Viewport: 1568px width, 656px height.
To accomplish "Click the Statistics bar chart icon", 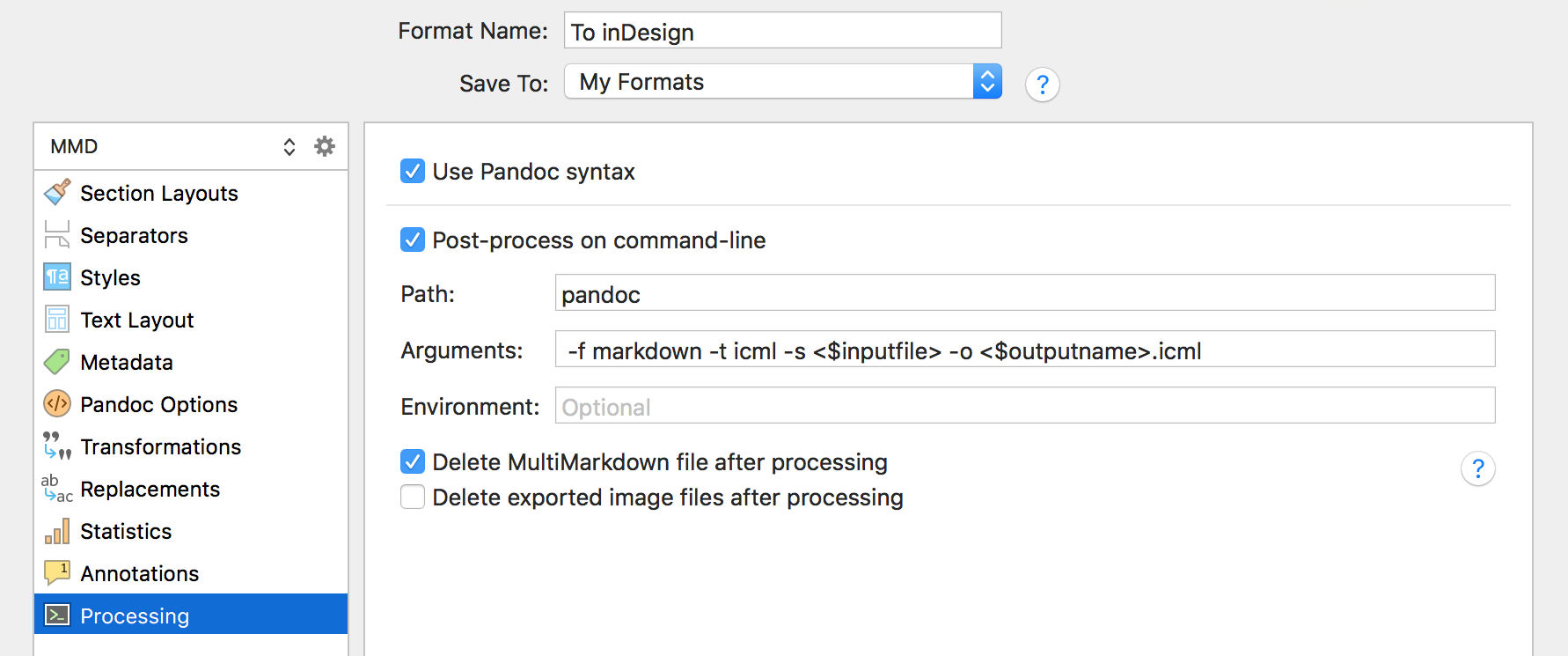I will pos(57,530).
